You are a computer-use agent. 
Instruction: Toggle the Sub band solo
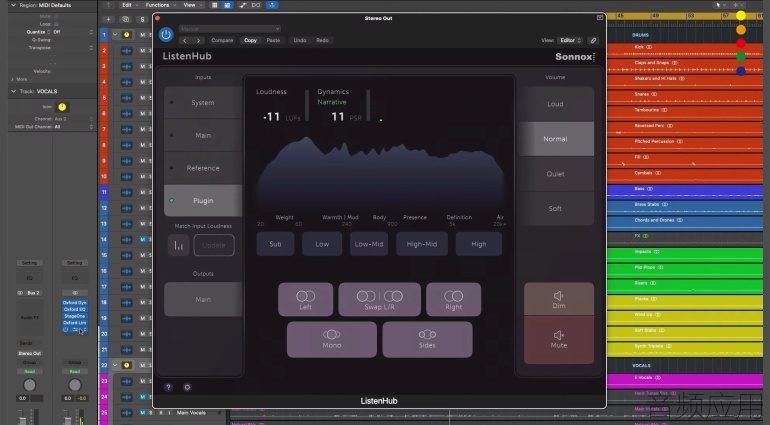(275, 244)
